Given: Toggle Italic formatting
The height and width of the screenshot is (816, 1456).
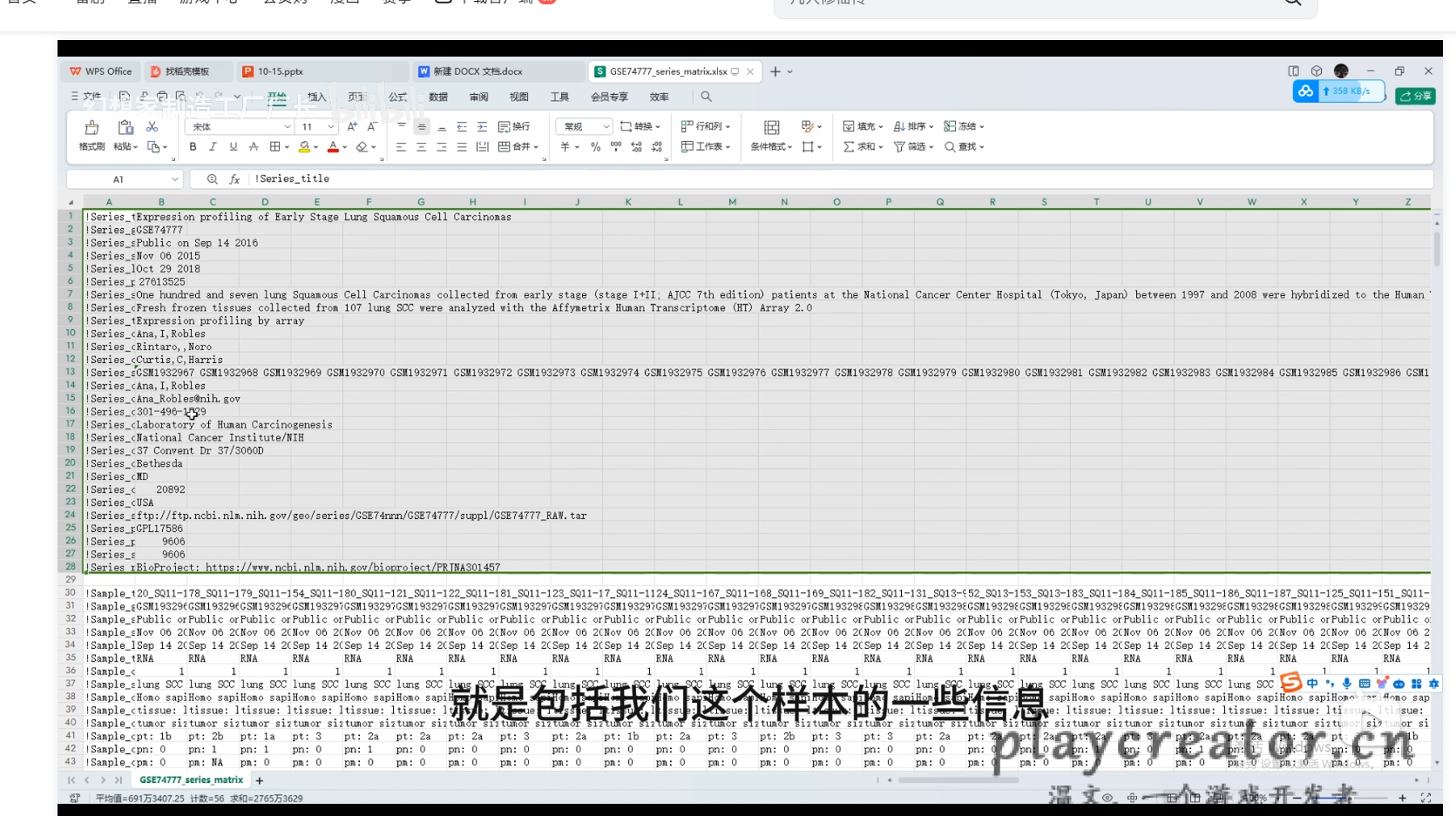Looking at the screenshot, I should tap(213, 147).
